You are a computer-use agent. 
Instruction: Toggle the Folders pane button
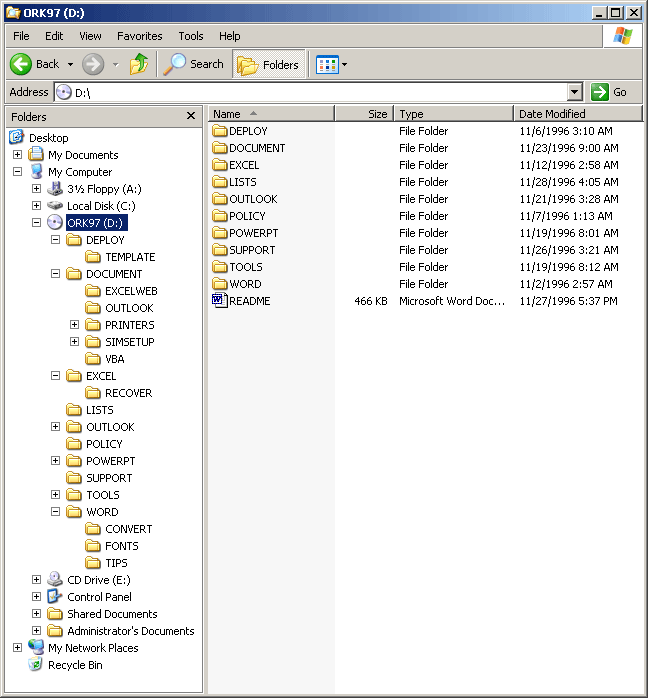268,65
